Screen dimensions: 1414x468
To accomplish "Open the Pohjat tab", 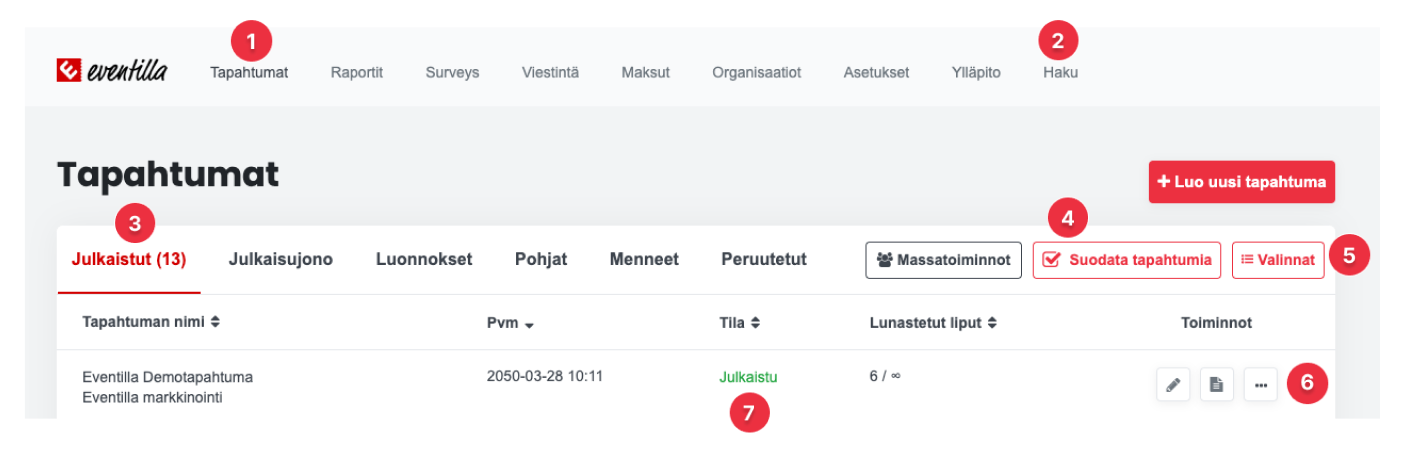I will 541,260.
